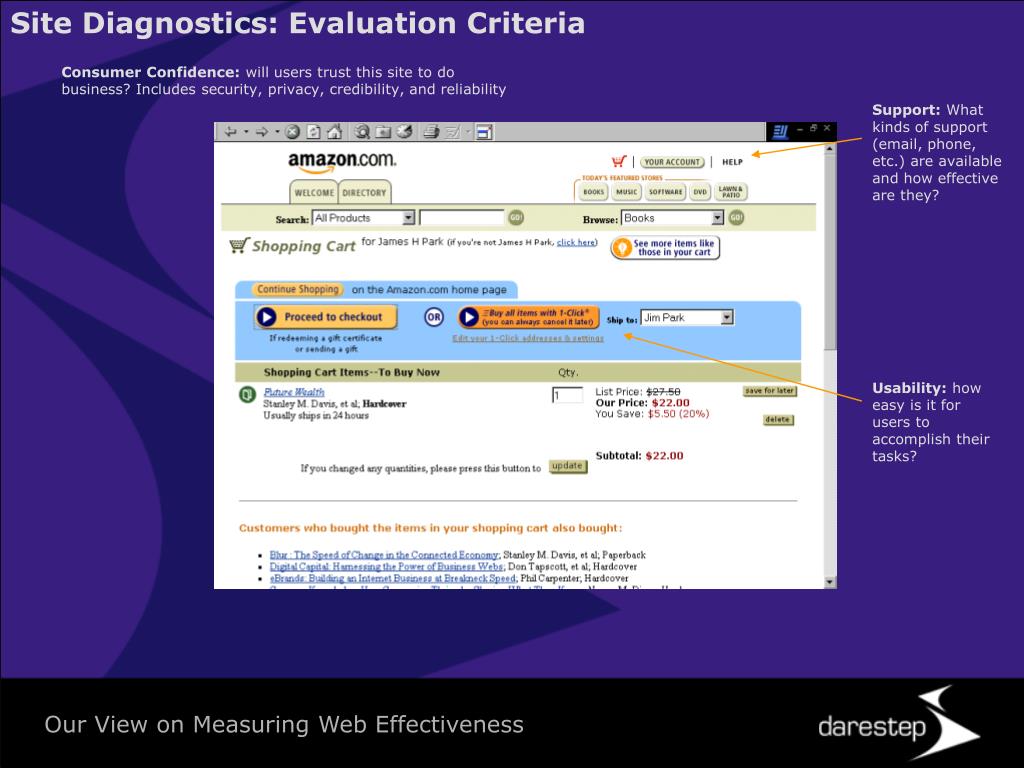Open the red shopping cart icon
This screenshot has height=768, width=1024.
coord(618,161)
